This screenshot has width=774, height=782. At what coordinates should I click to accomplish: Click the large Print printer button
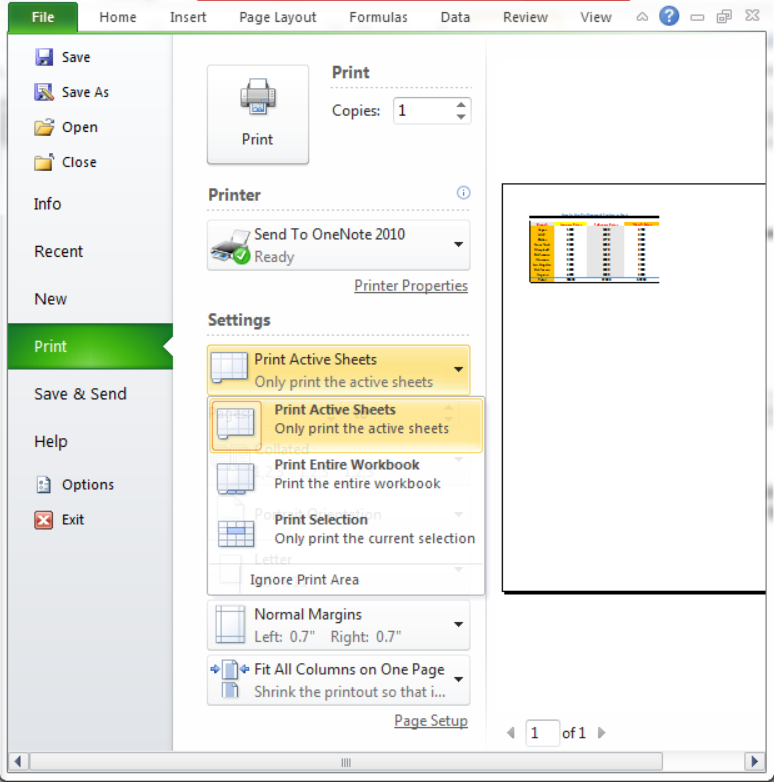258,114
